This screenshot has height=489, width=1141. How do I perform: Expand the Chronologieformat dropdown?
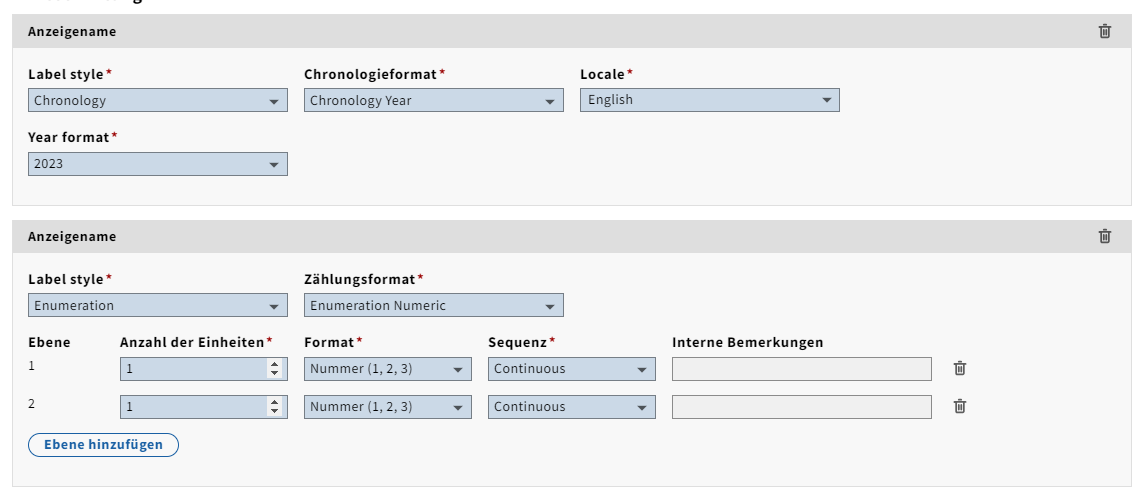click(434, 100)
